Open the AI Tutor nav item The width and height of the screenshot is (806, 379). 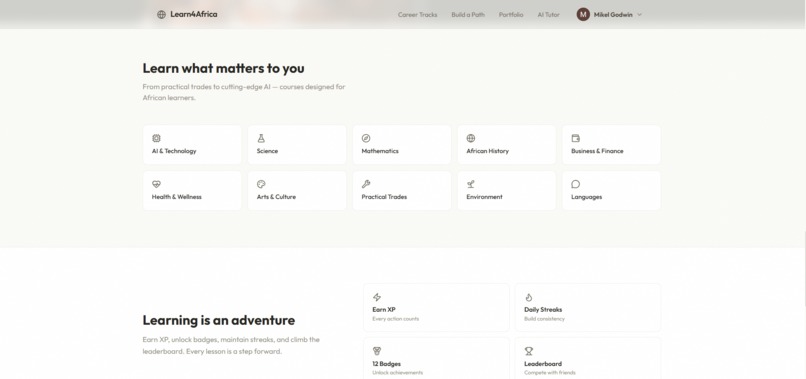(548, 14)
